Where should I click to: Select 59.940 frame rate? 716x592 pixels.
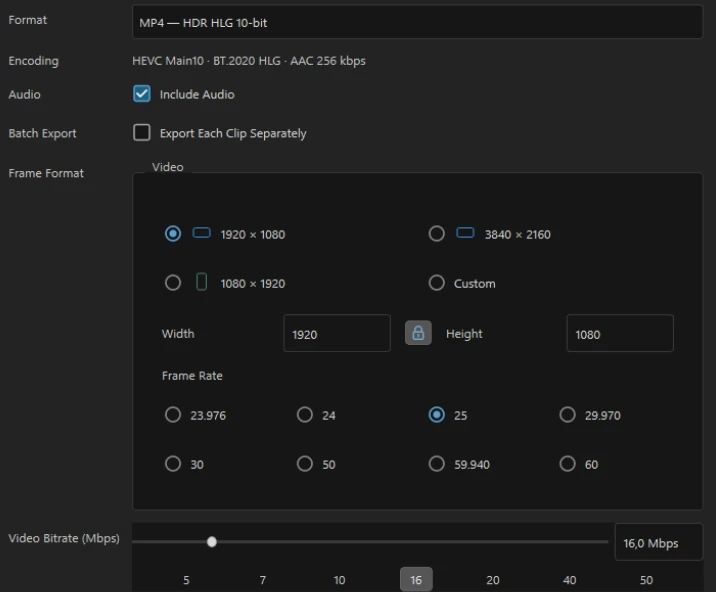(437, 464)
